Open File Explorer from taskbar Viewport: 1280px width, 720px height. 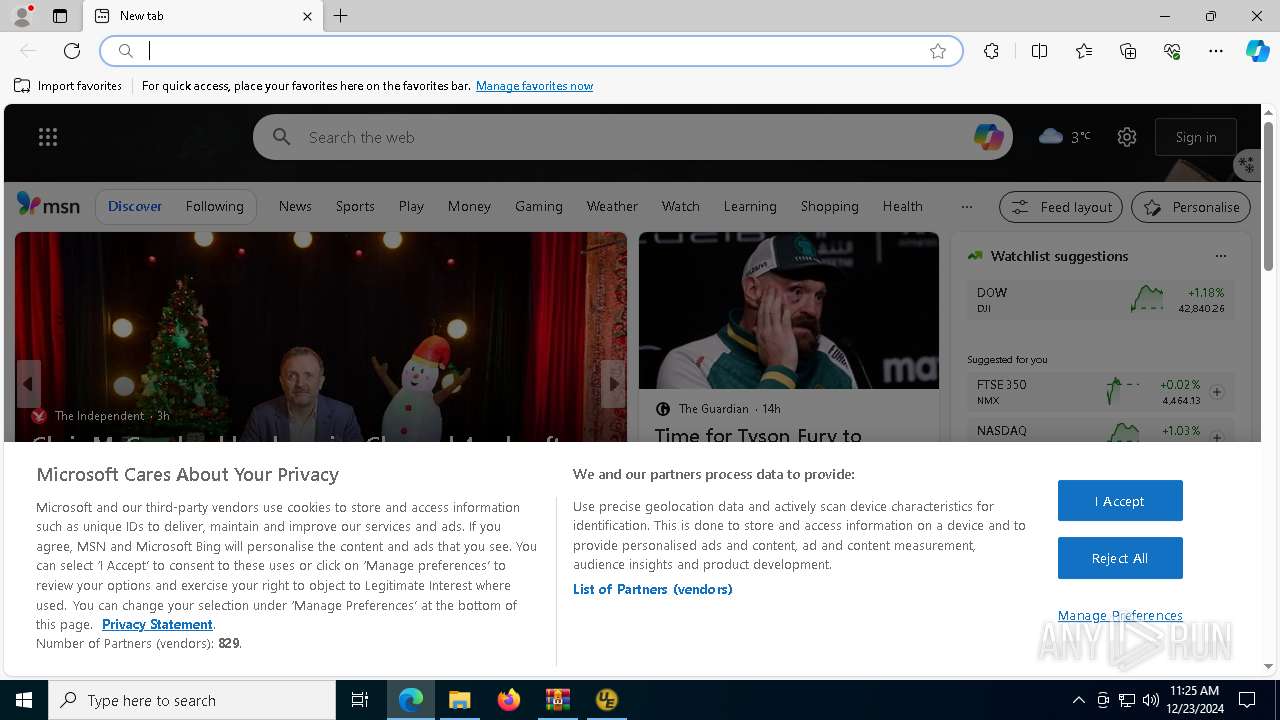click(459, 700)
